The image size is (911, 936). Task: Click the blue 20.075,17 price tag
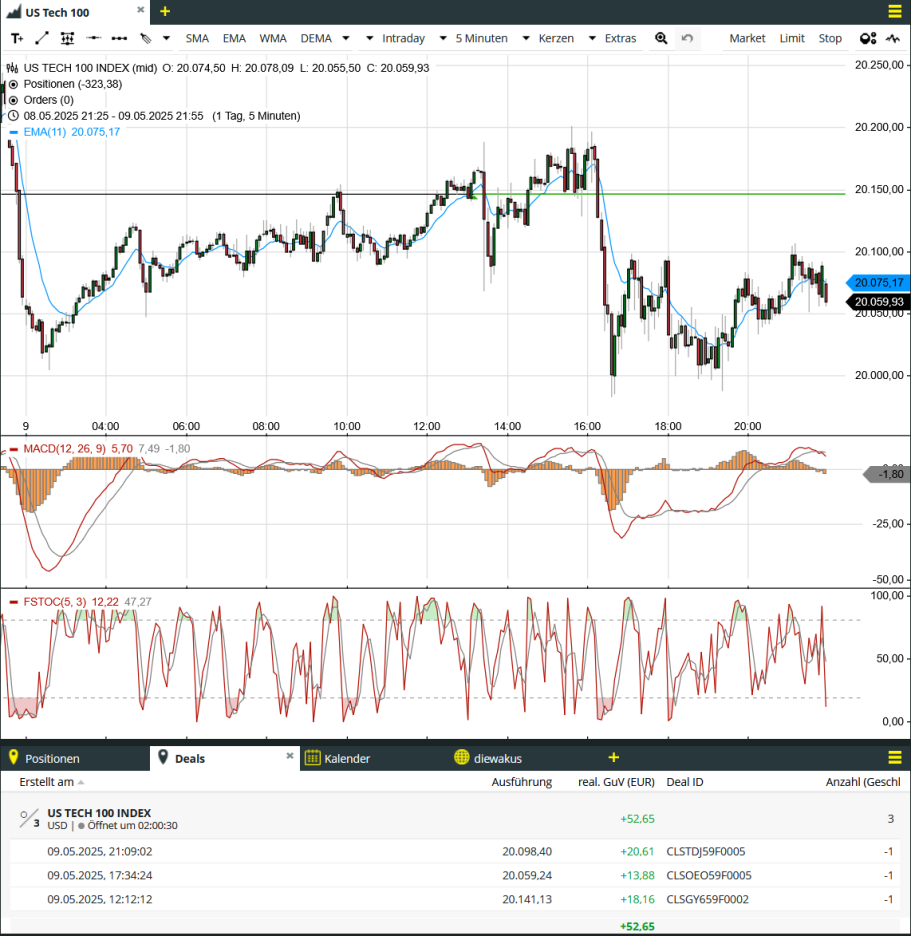pos(878,282)
